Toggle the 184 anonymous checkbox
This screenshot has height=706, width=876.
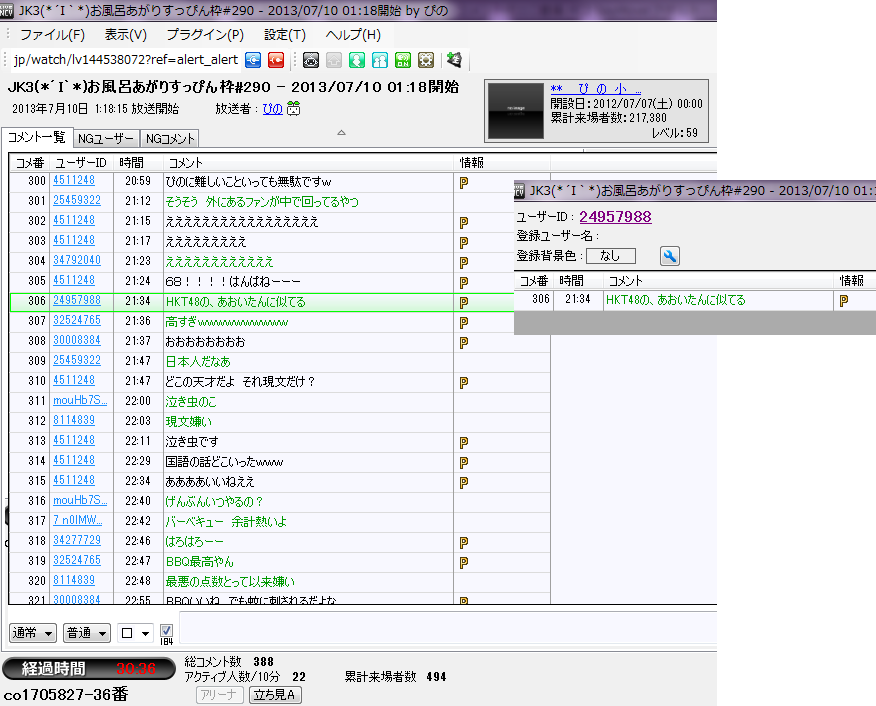tap(167, 631)
